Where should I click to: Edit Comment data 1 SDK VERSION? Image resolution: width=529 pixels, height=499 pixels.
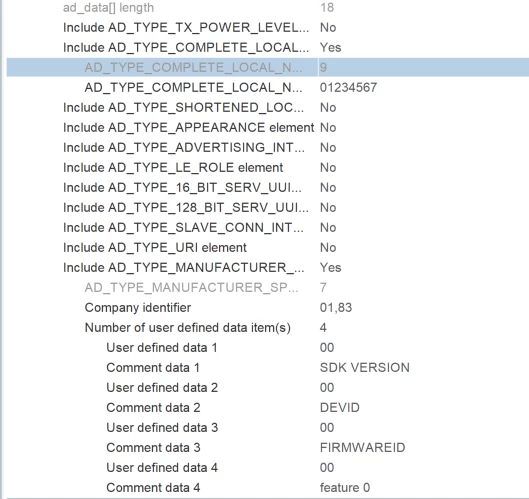click(365, 367)
